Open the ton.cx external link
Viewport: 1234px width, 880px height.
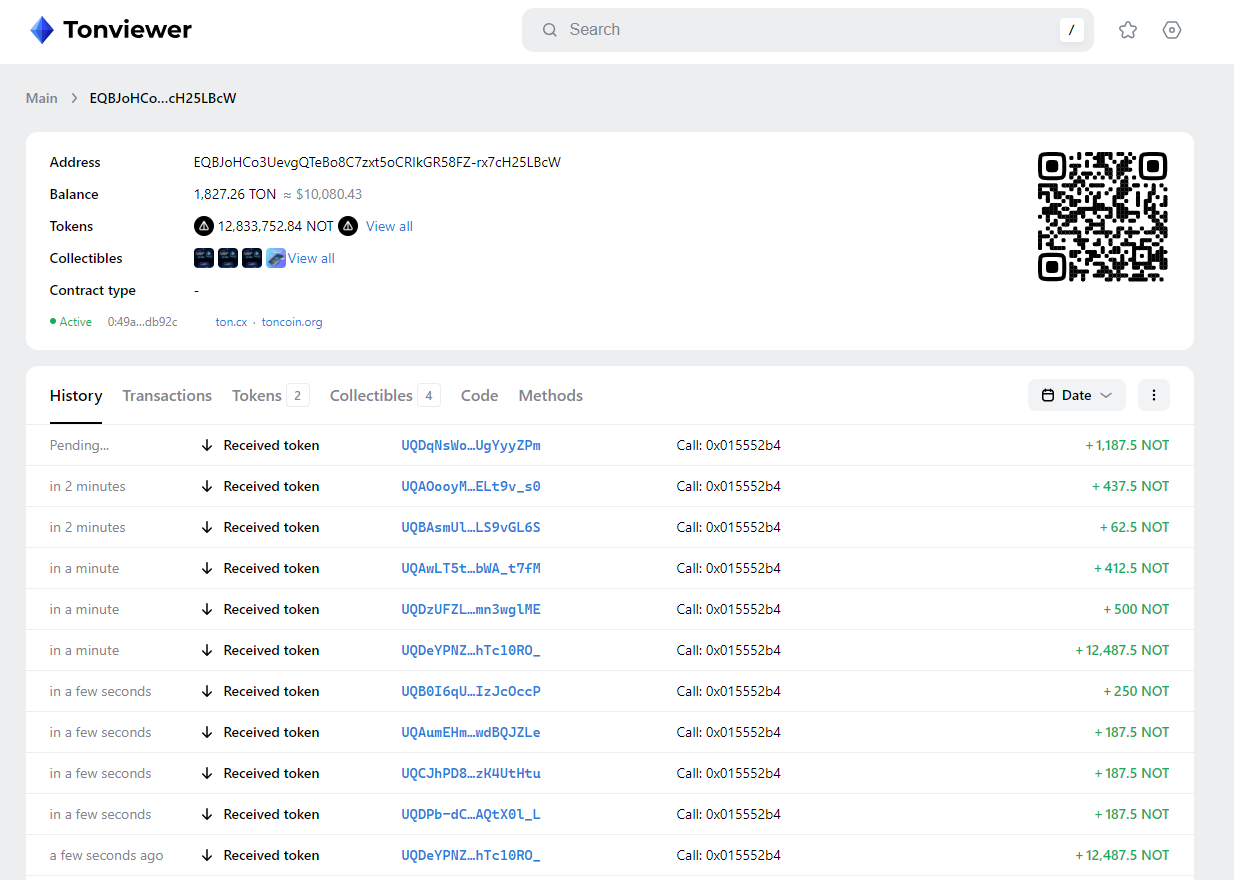231,322
